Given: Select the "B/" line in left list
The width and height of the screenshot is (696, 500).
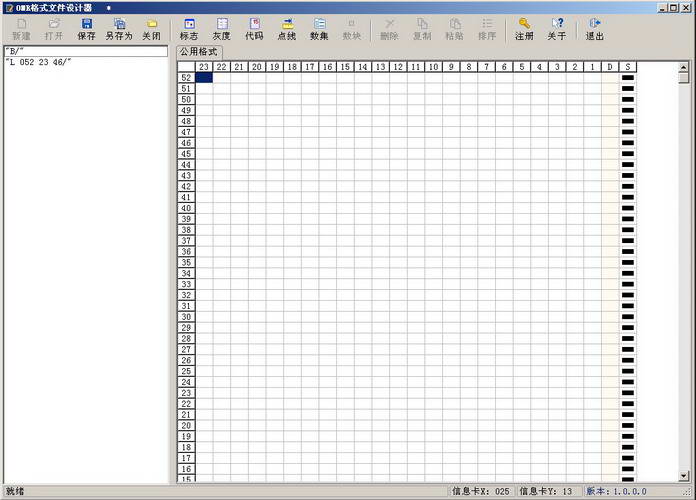Looking at the screenshot, I should tap(86, 51).
